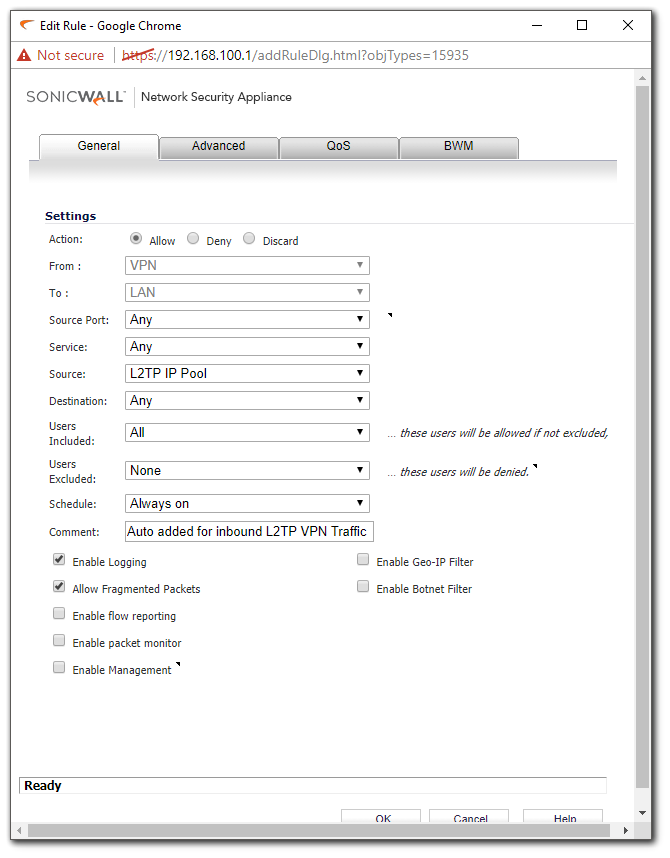This screenshot has width=670, height=858.
Task: Open the Users Included dropdown
Action: tap(248, 433)
